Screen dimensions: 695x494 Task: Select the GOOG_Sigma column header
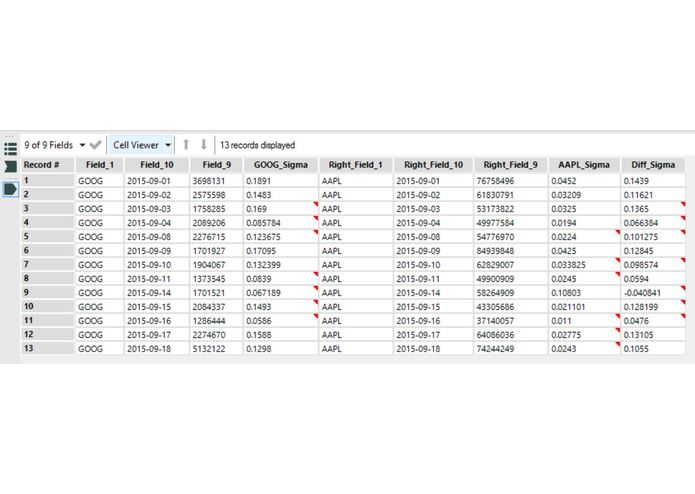281,165
